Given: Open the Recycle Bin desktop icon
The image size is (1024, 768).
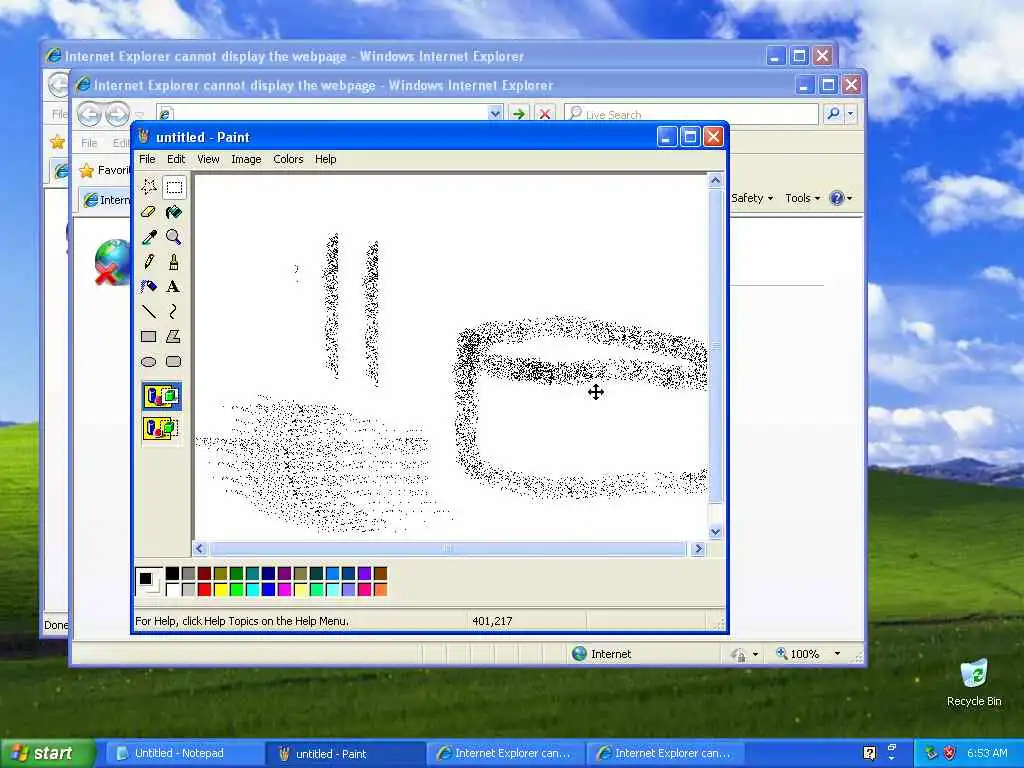Looking at the screenshot, I should (x=974, y=683).
